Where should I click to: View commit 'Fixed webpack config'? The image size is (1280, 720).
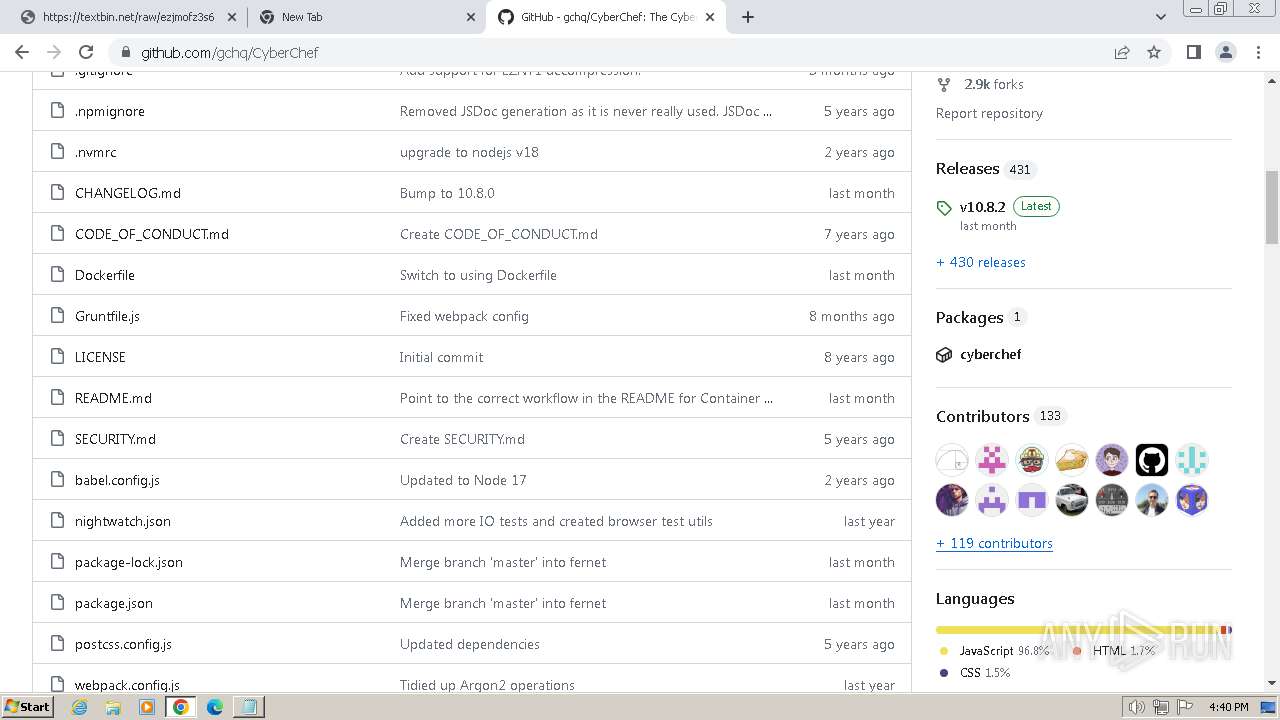point(464,316)
